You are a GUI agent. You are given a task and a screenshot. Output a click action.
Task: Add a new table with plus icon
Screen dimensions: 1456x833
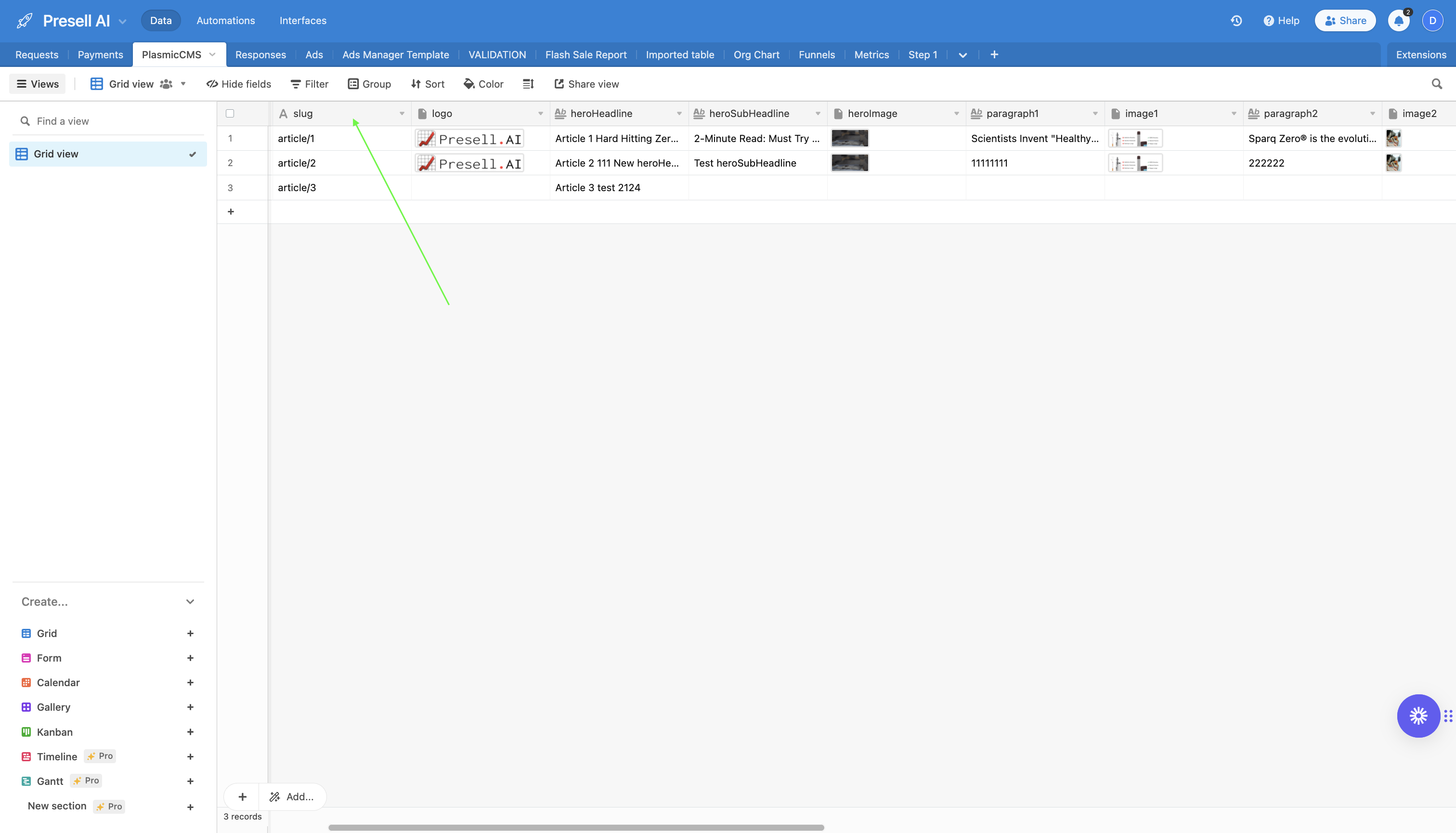click(x=994, y=54)
